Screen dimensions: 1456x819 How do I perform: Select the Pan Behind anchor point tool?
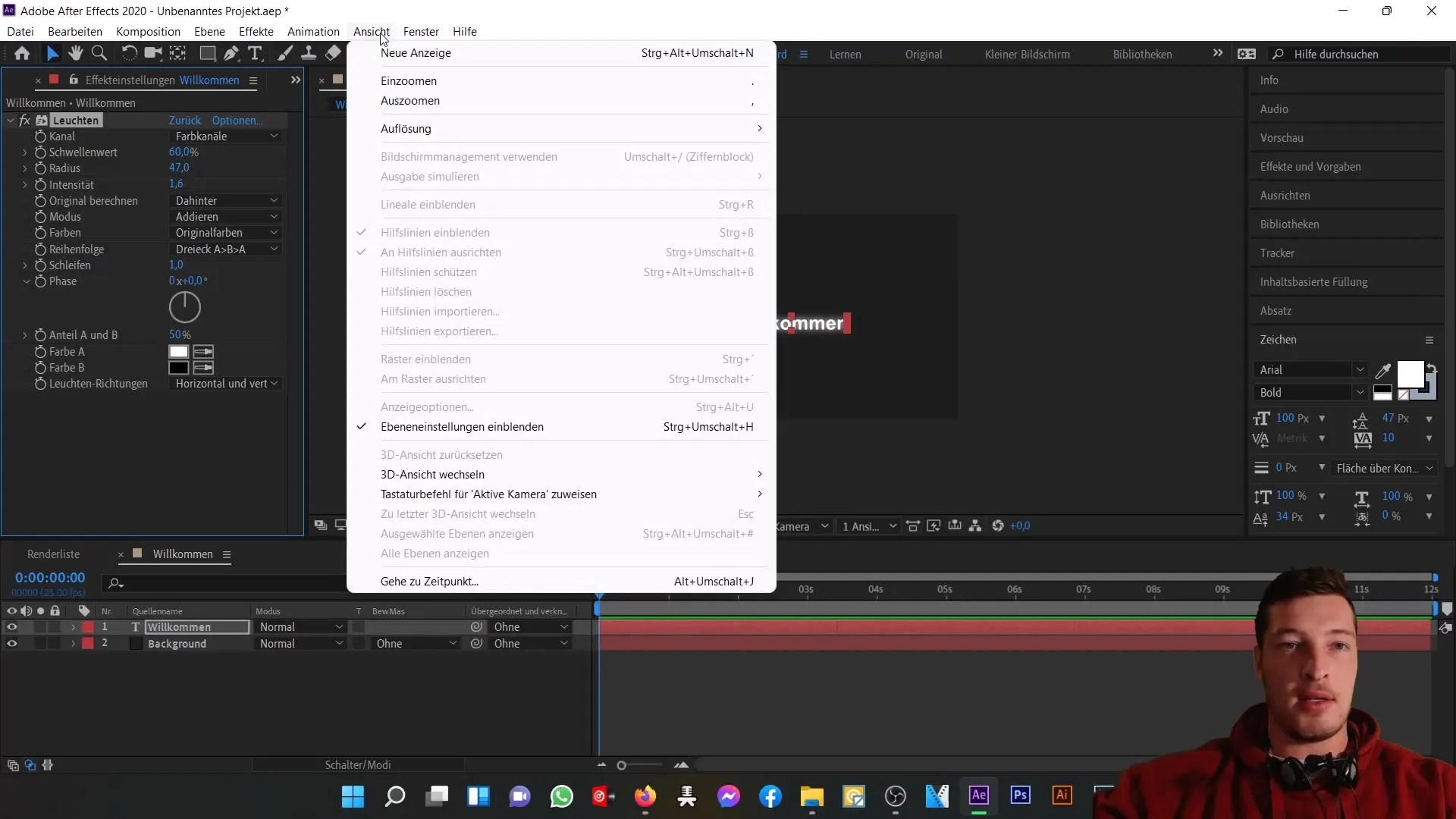point(177,54)
